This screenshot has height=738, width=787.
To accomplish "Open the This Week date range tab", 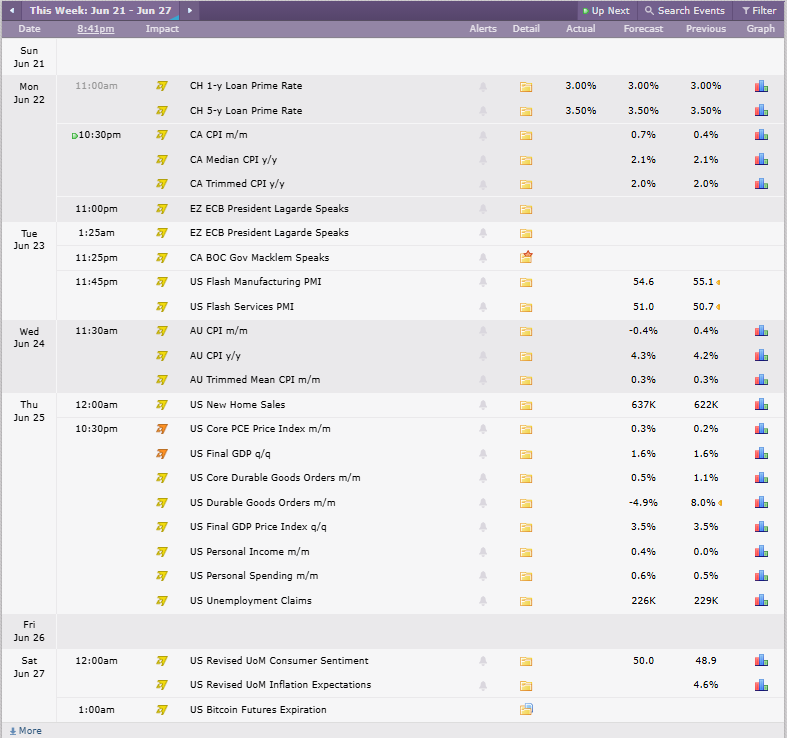I will (x=100, y=11).
